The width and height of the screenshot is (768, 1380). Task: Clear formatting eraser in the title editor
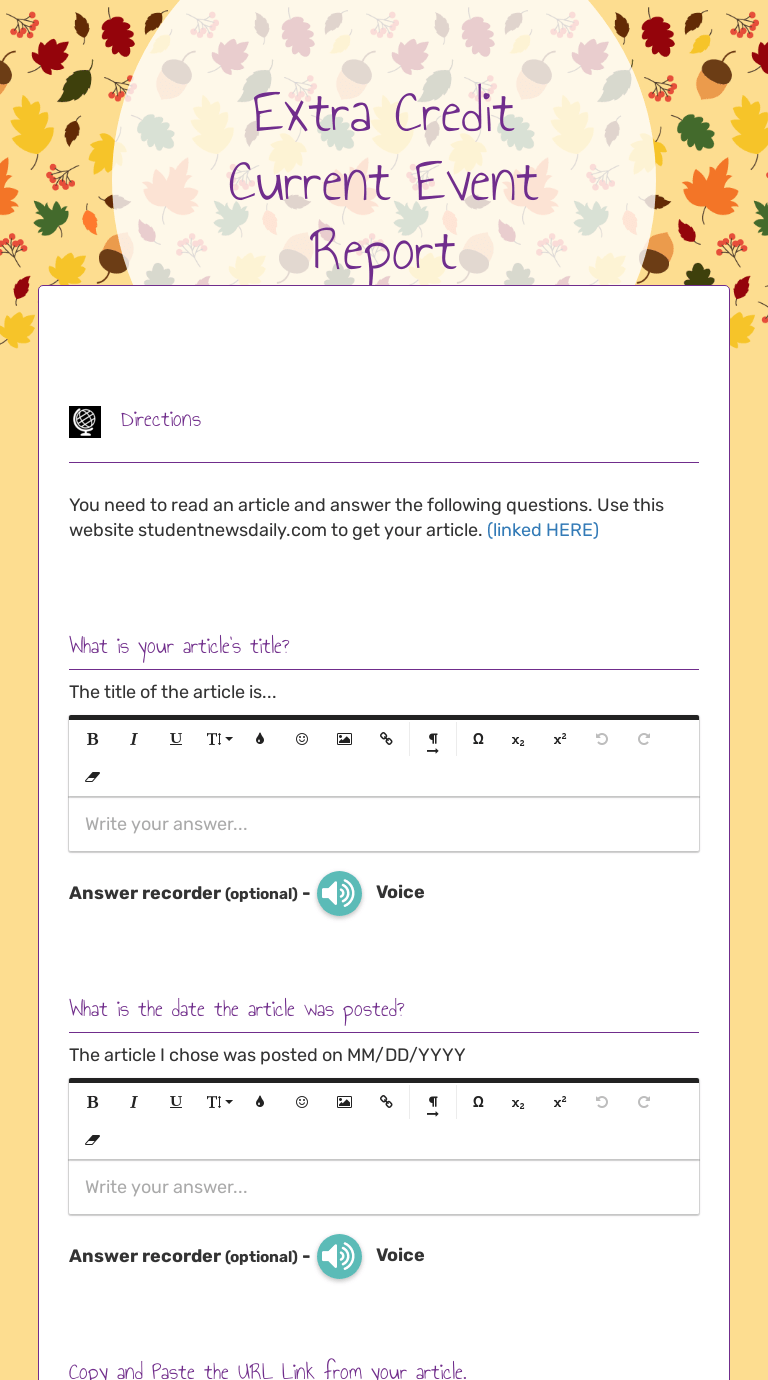tap(93, 777)
